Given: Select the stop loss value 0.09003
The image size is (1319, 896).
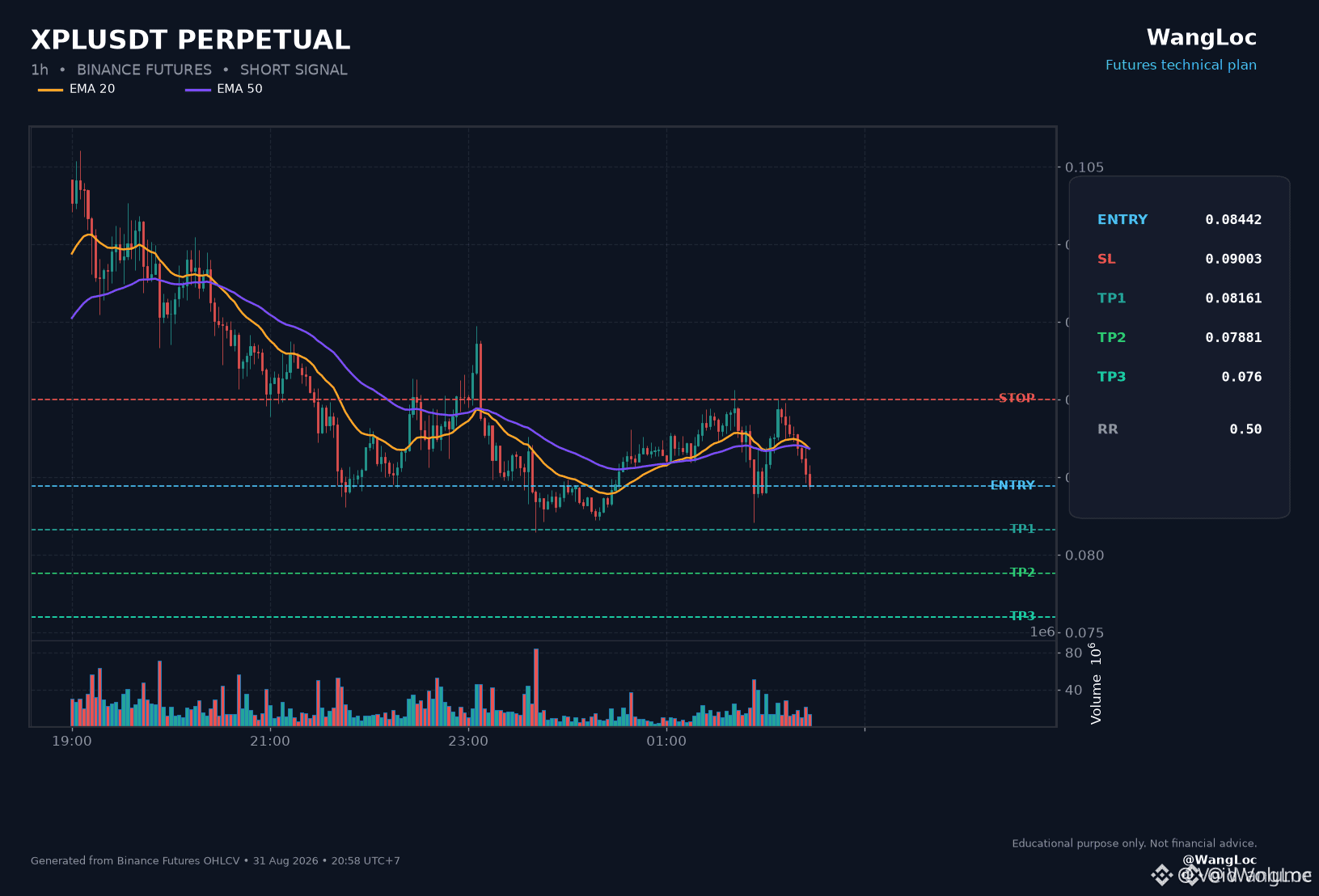Looking at the screenshot, I should [x=1233, y=260].
